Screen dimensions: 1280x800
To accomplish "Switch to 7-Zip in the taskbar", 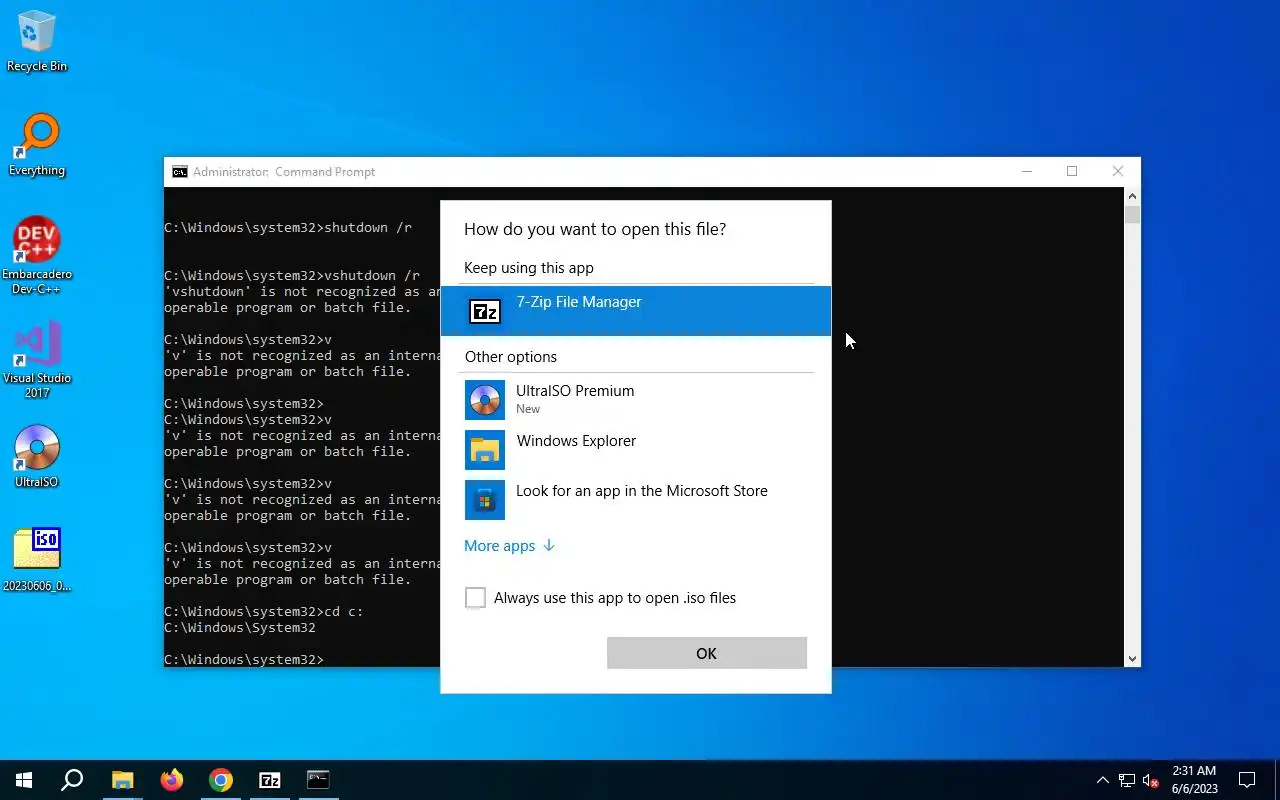I will (x=270, y=780).
